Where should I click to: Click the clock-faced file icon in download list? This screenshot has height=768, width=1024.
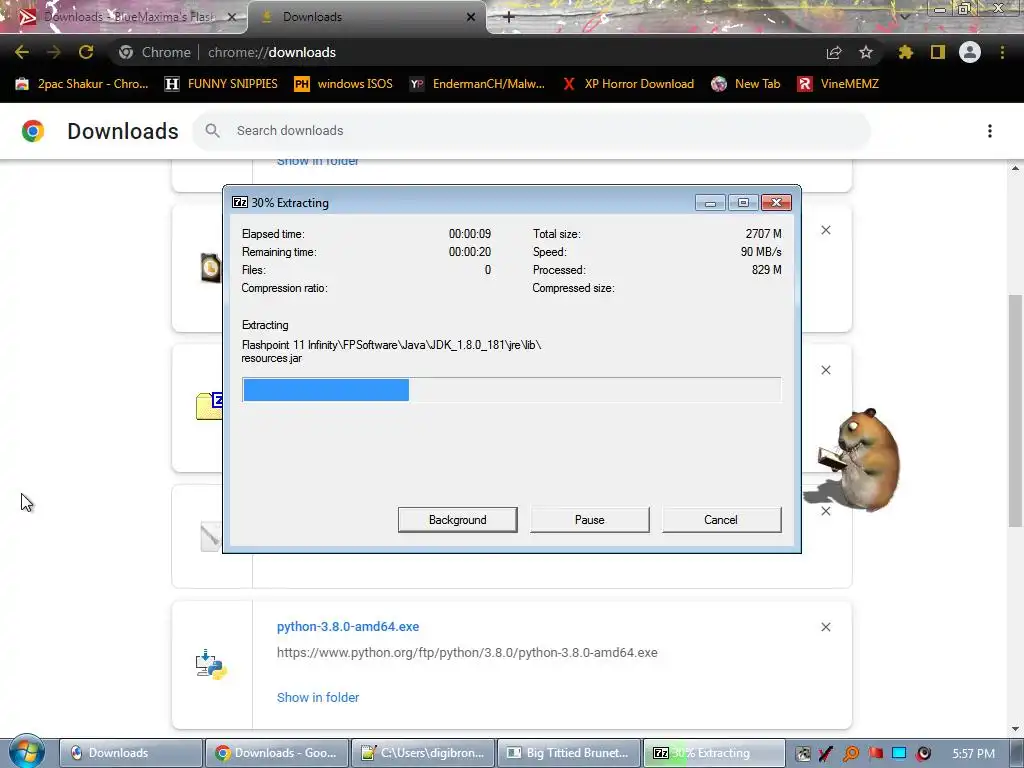pyautogui.click(x=211, y=267)
